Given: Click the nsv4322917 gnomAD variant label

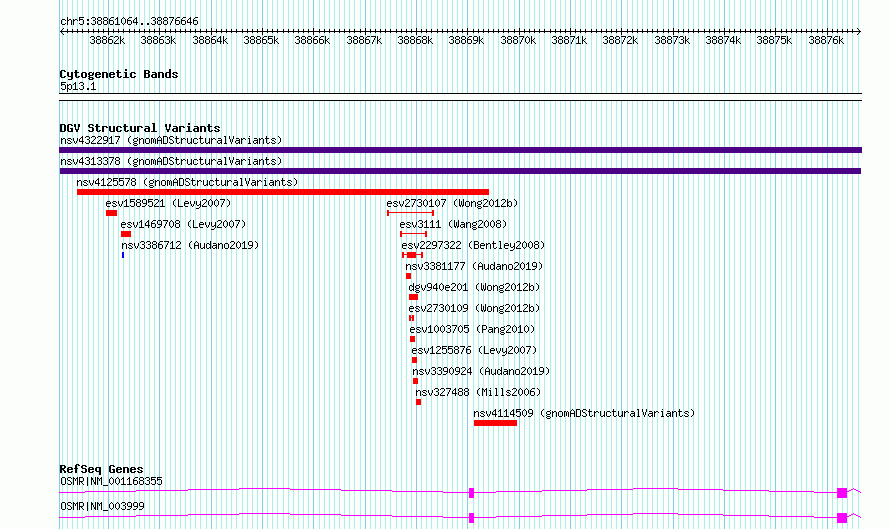Looking at the screenshot, I should tap(171, 140).
